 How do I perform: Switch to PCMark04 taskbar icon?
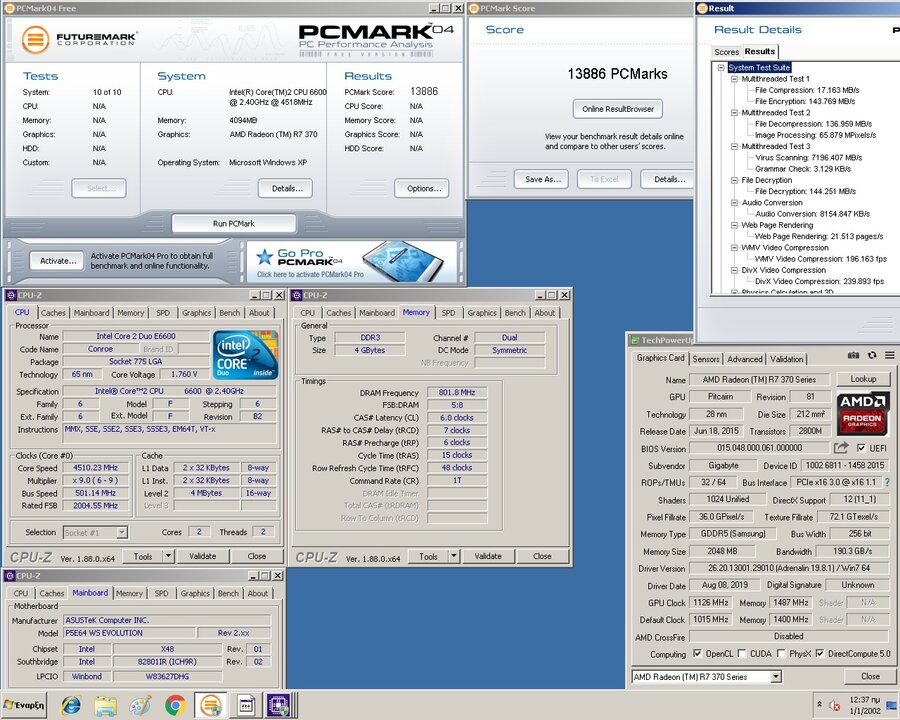[x=211, y=705]
